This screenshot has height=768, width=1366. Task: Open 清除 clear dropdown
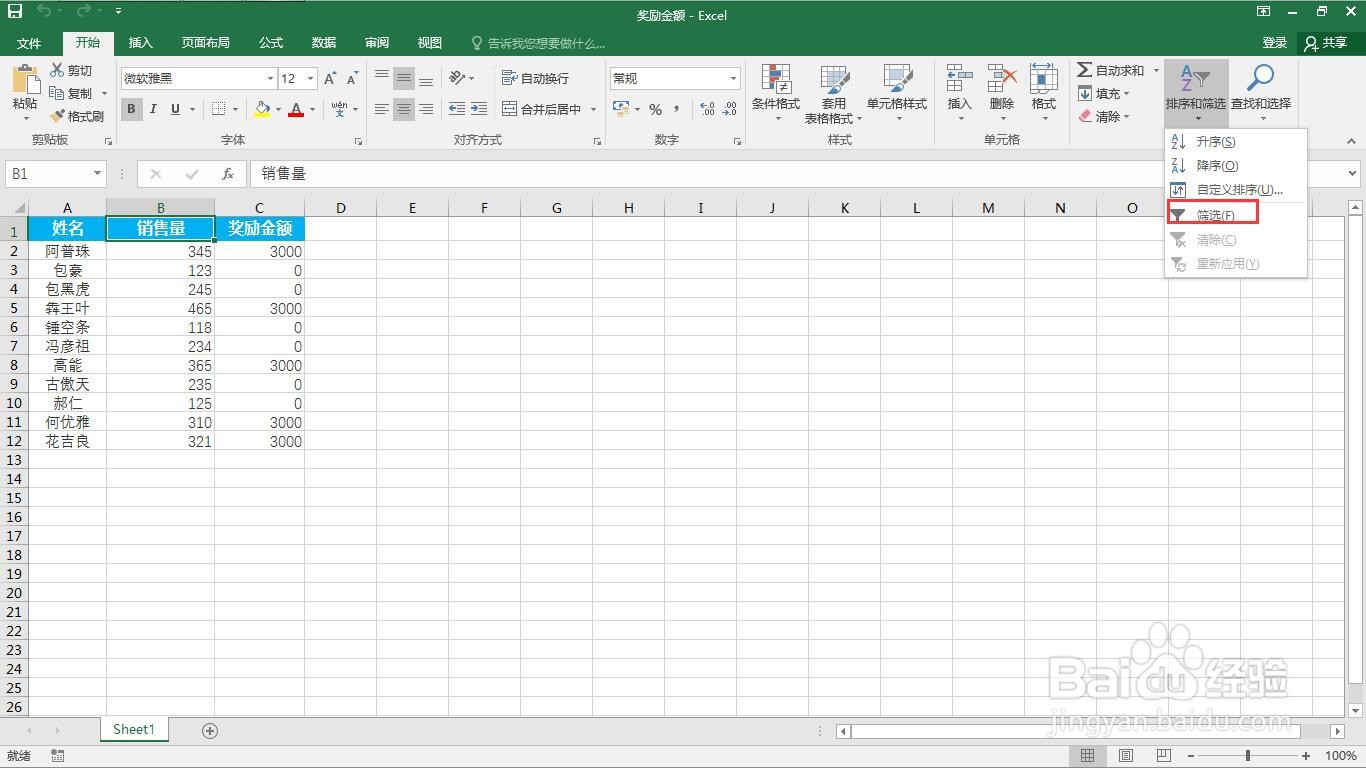[1104, 116]
